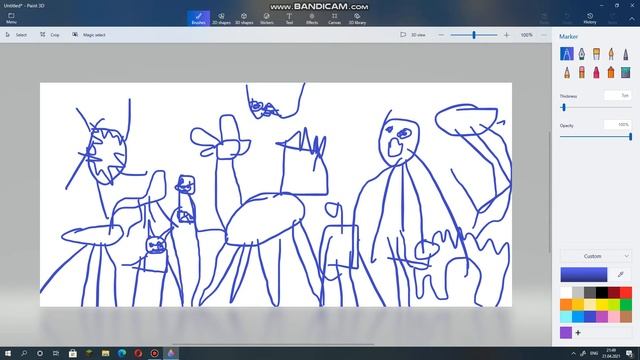
Task: Click the Select tool
Action: [x=16, y=35]
